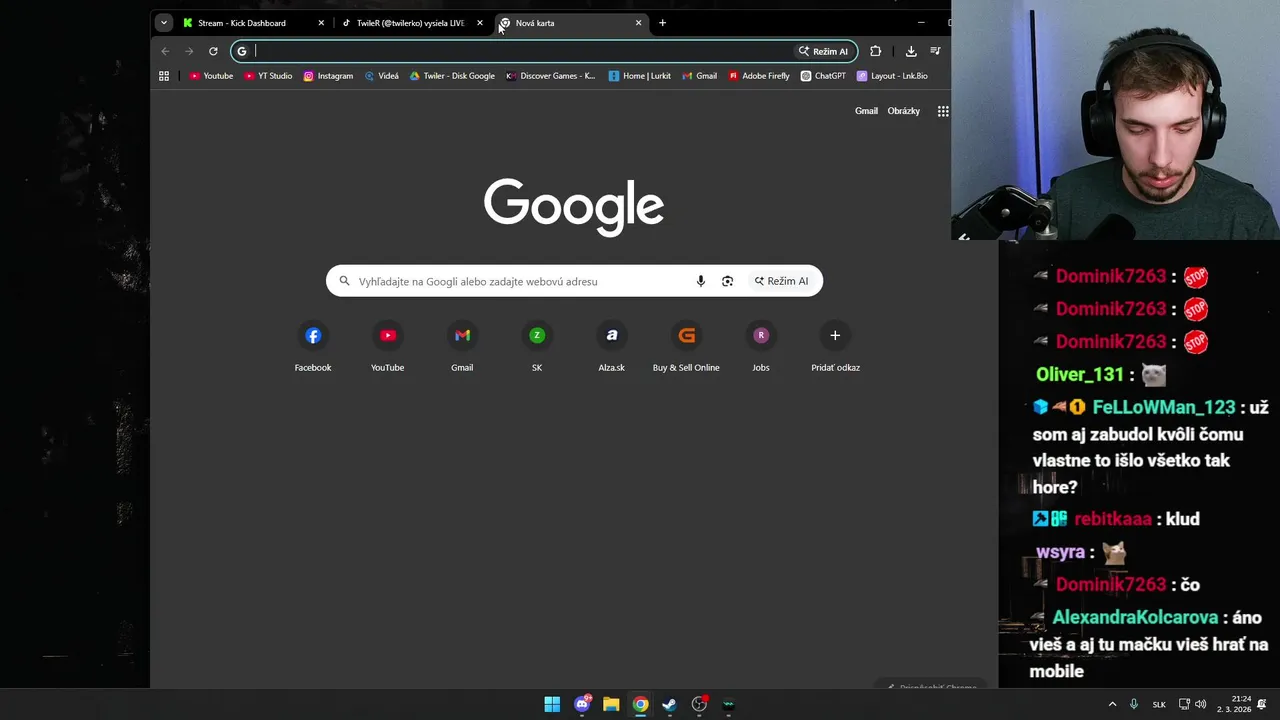1280x720 pixels.
Task: Search by image with Google Lens icon
Action: coord(727,281)
